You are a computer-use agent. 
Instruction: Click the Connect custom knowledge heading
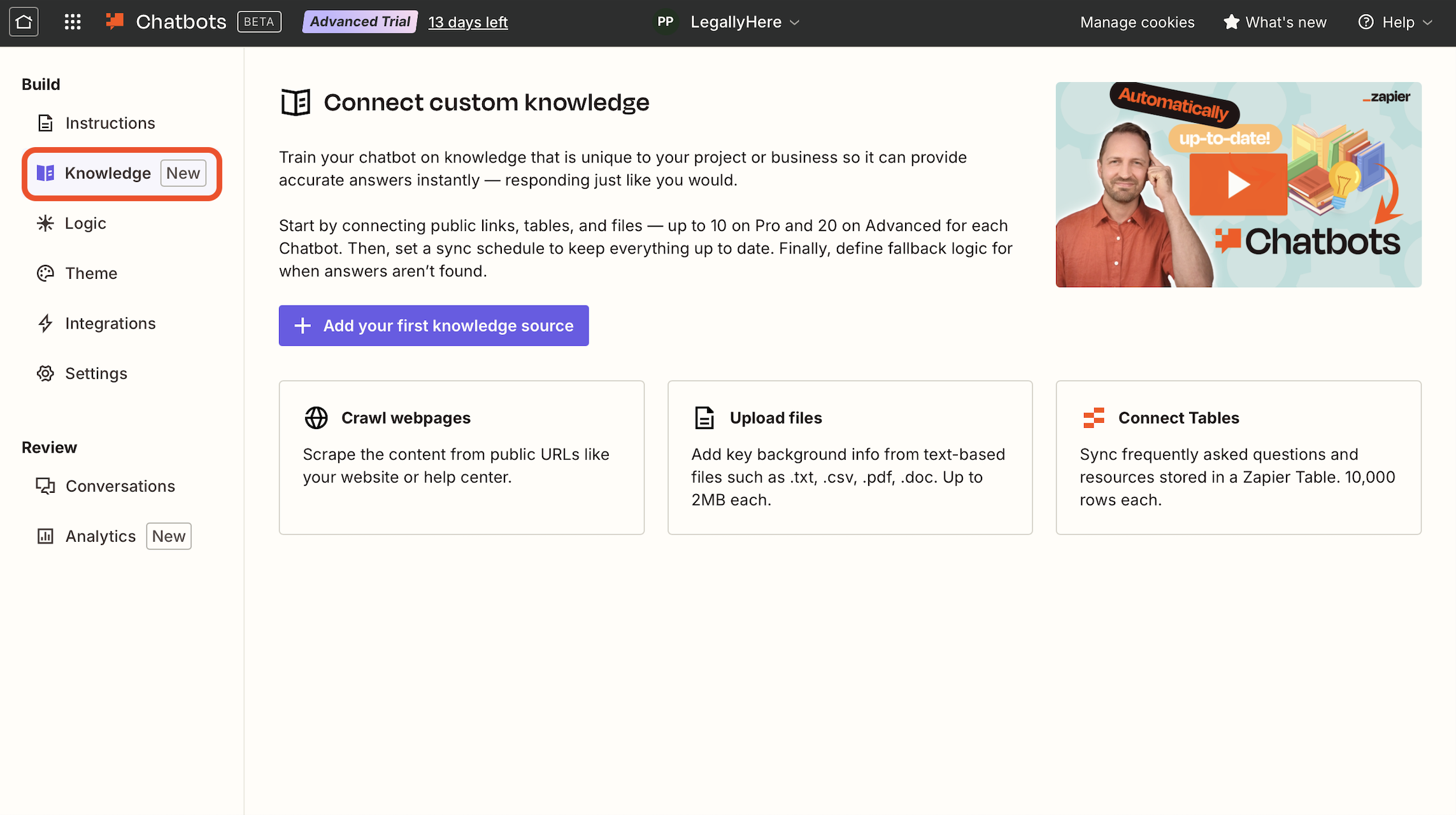click(x=487, y=103)
